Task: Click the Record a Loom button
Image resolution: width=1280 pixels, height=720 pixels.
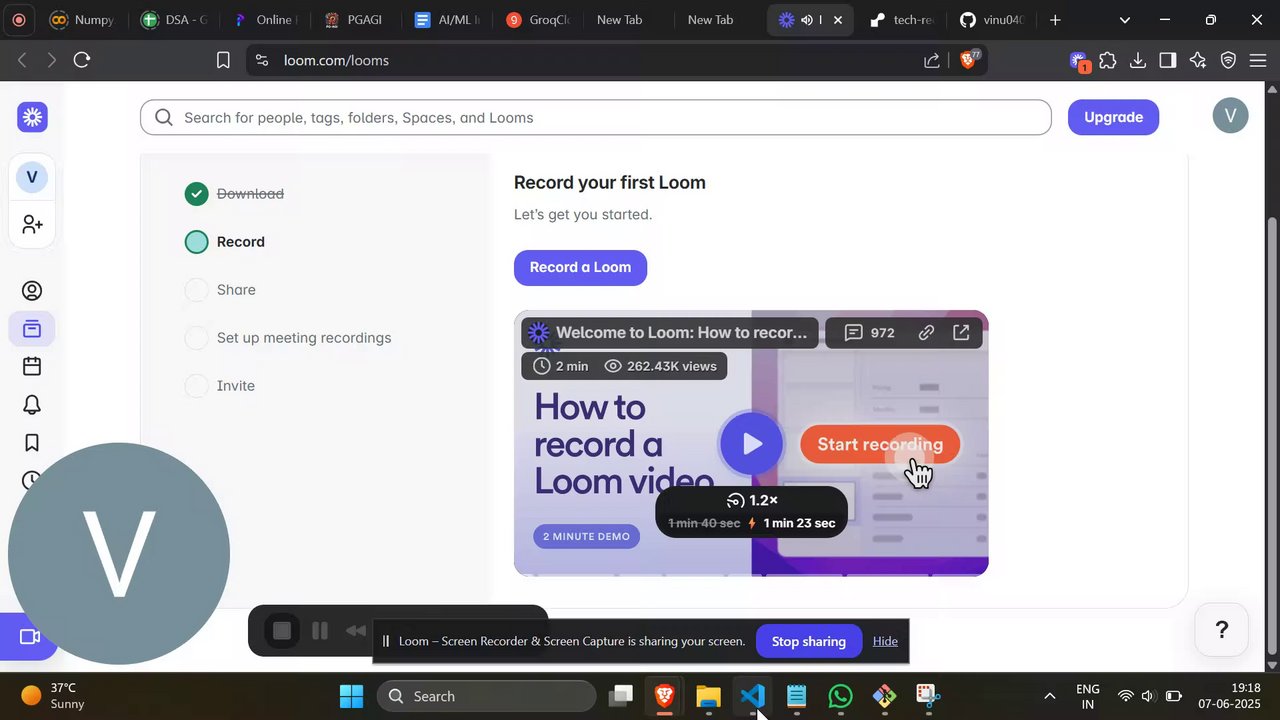Action: click(x=580, y=267)
